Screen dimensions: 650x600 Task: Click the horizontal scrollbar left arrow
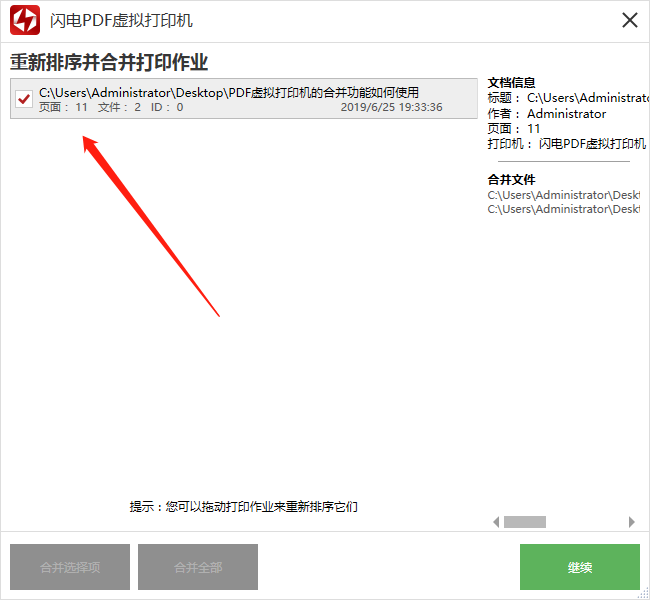point(496,522)
